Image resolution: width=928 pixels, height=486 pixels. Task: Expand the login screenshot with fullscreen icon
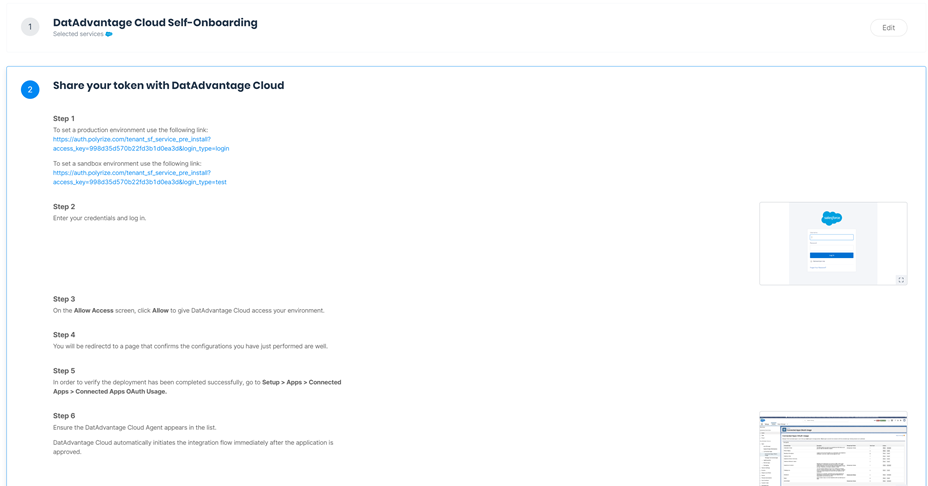pos(900,280)
